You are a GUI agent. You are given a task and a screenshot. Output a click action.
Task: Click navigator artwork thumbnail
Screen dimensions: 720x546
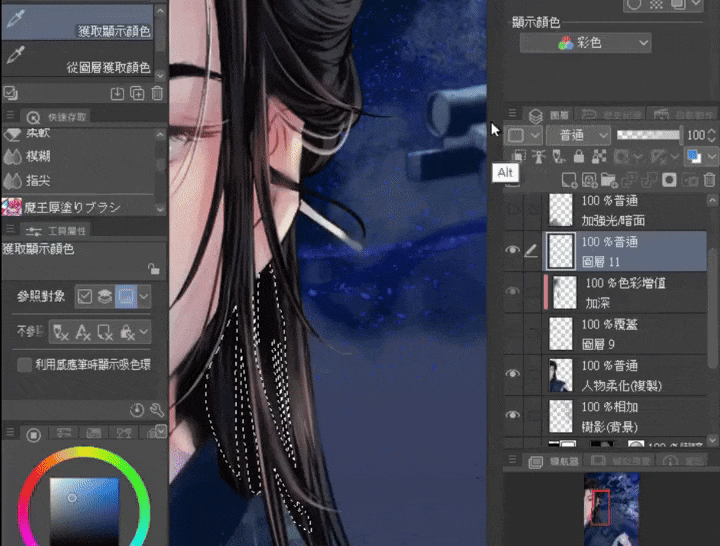click(x=612, y=509)
